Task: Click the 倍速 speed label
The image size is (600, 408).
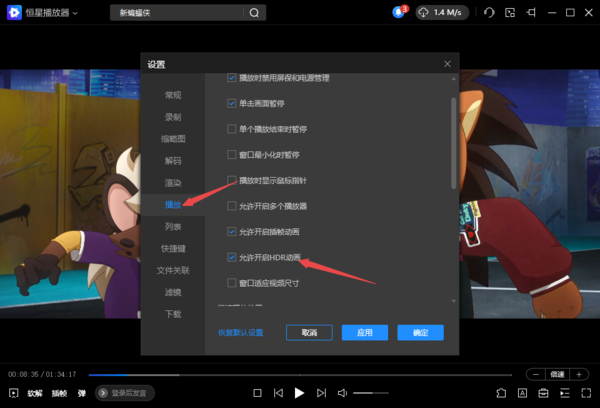Action: tap(558, 374)
